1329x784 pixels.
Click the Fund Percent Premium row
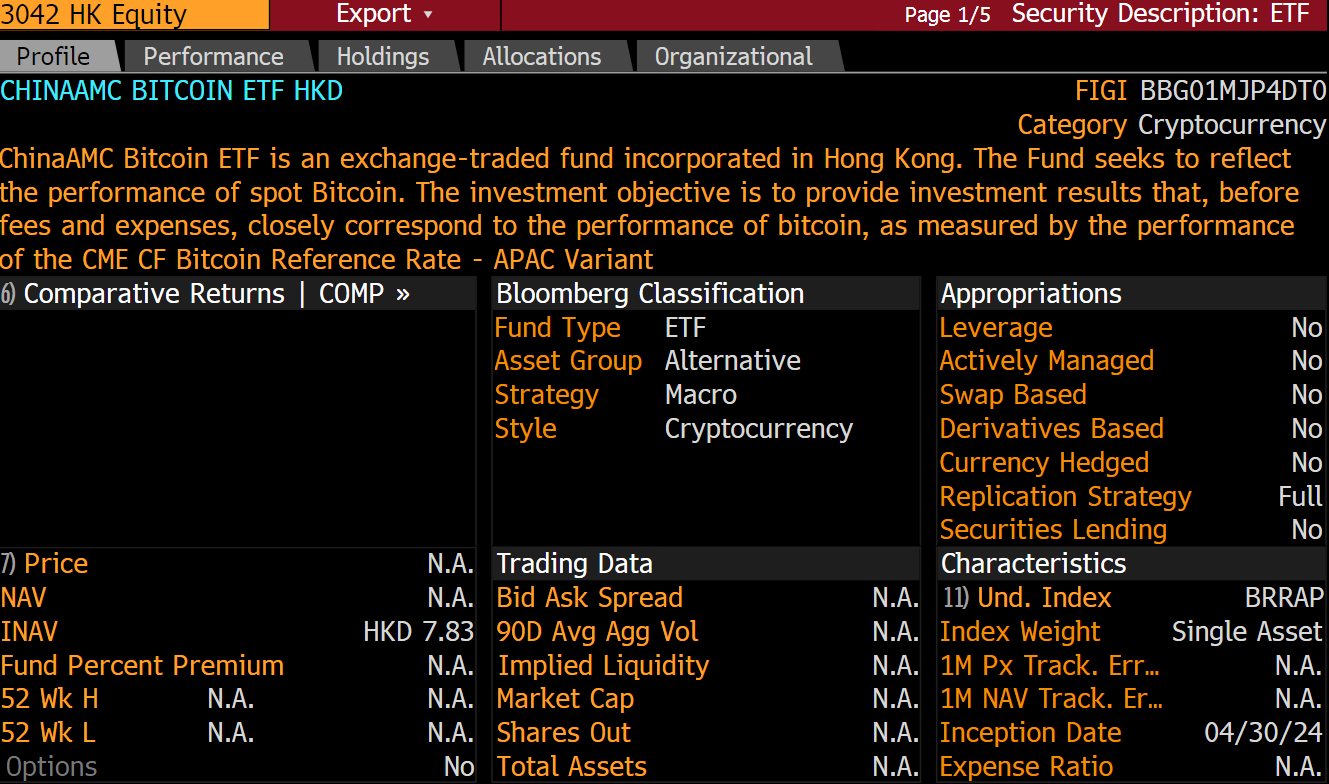[x=238, y=666]
